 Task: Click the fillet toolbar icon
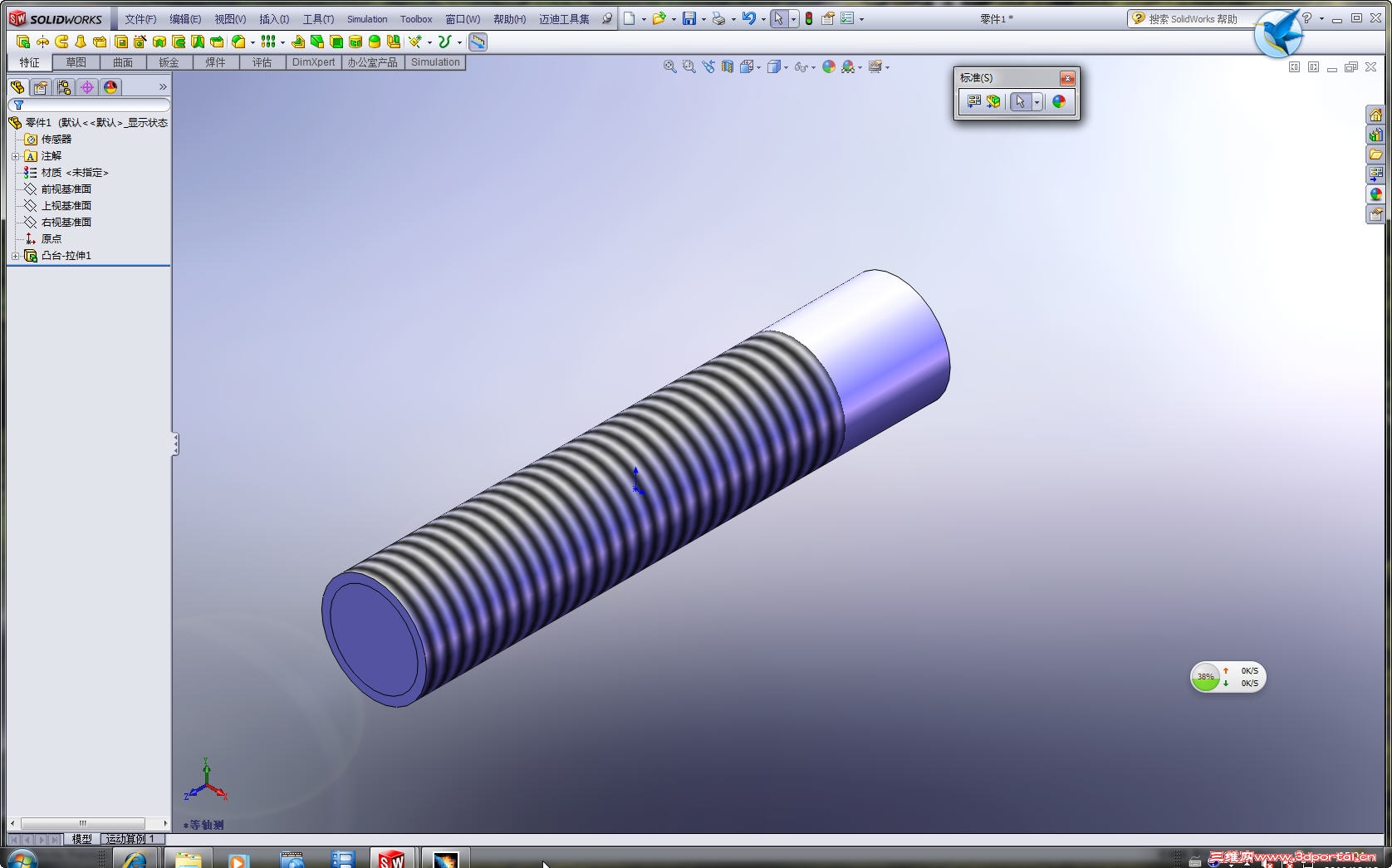(x=238, y=42)
